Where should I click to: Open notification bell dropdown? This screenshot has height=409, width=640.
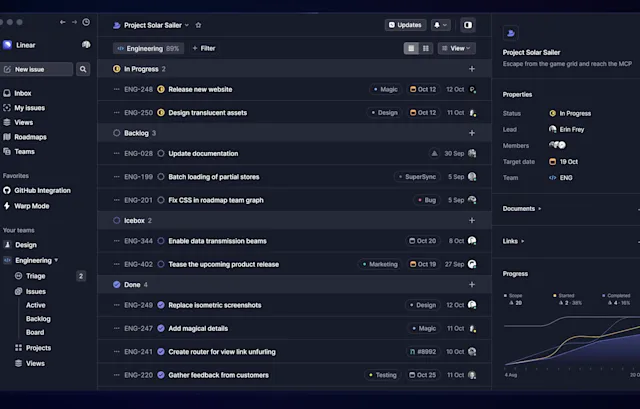(x=440, y=25)
